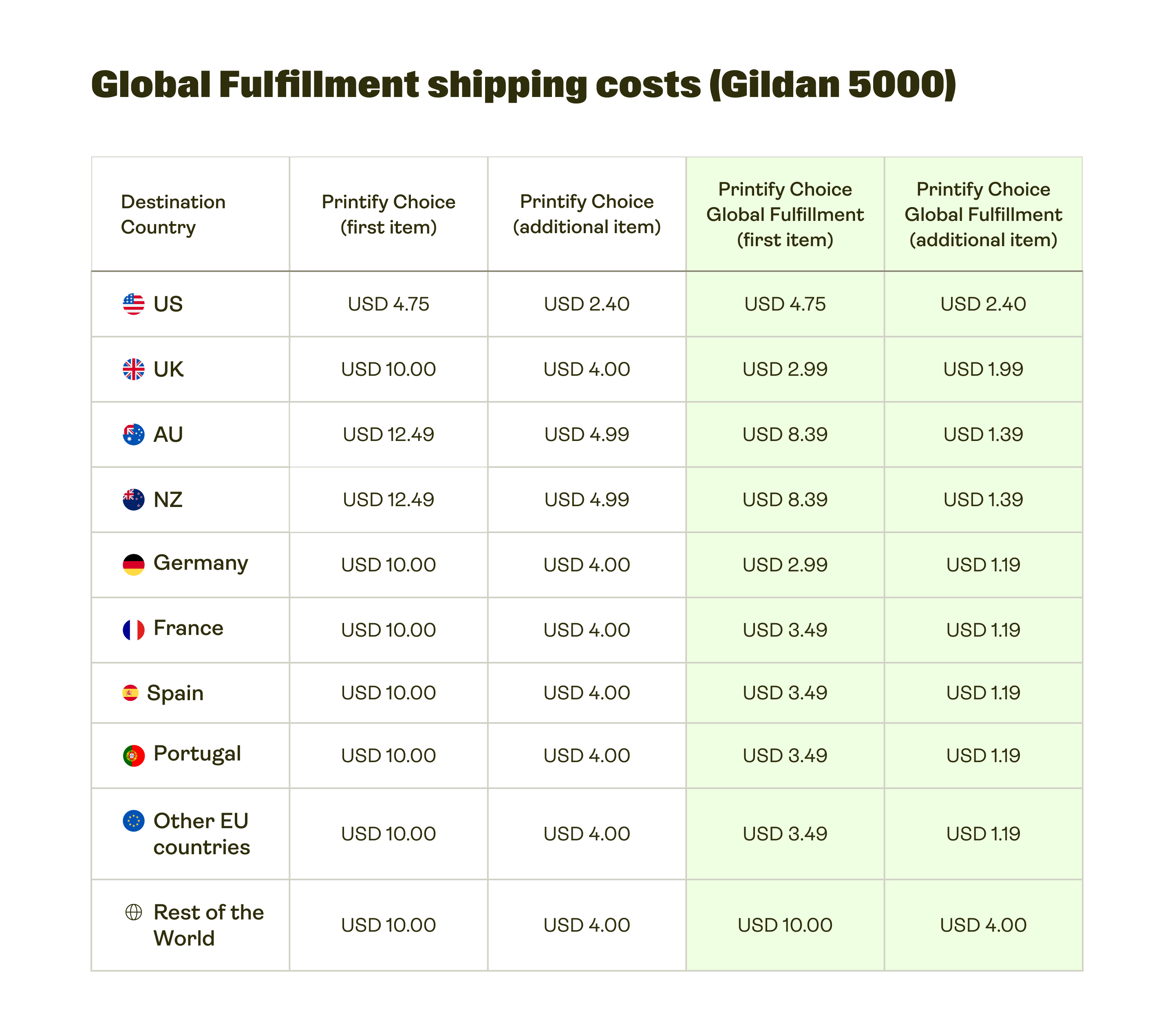Click Global Fulfillment (first item) header

click(785, 214)
